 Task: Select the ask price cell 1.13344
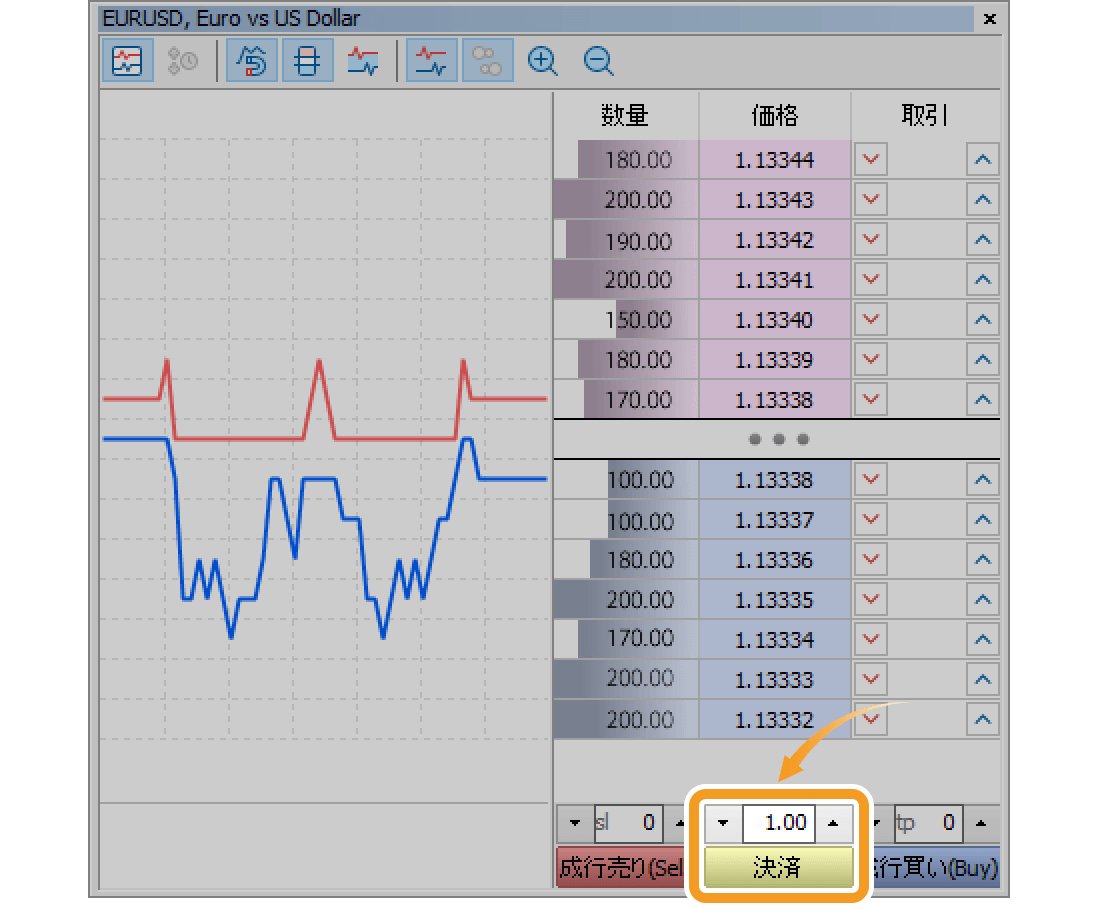click(x=774, y=160)
